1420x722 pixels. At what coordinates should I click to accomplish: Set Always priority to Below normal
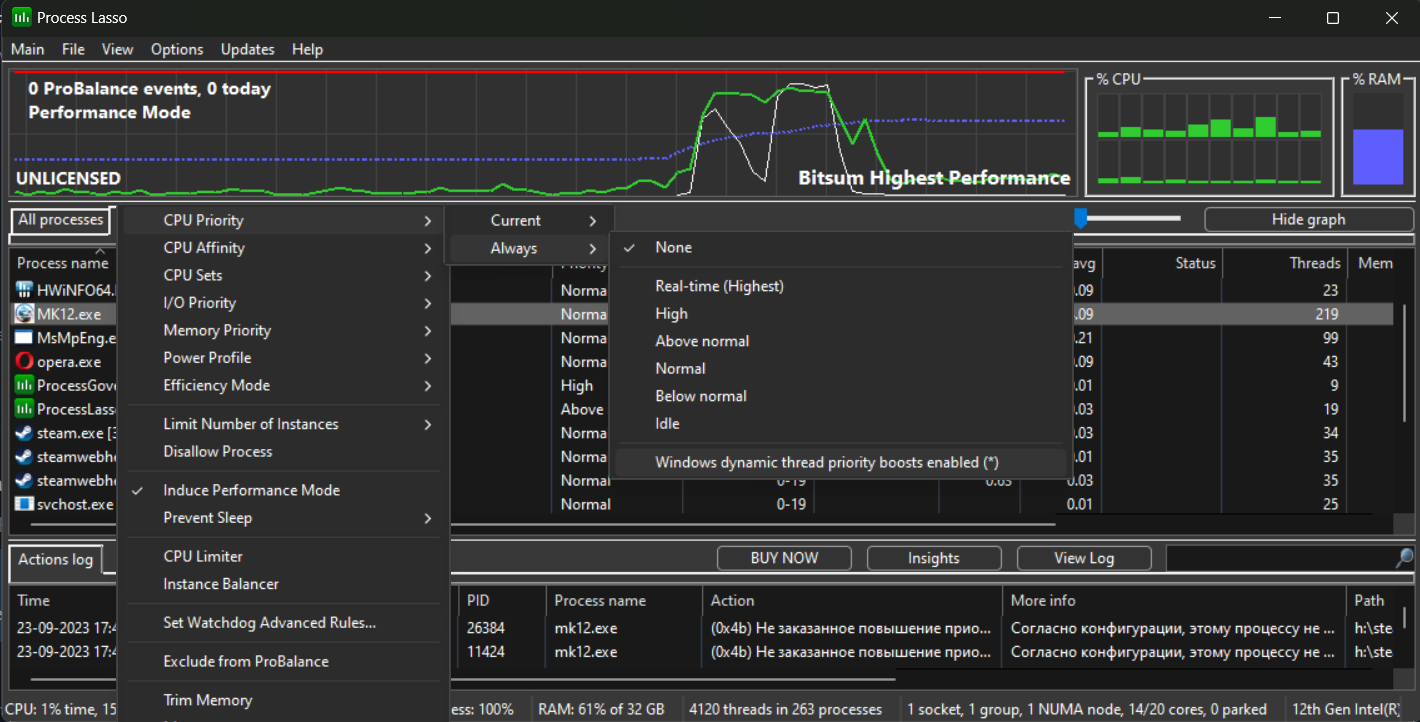click(840, 396)
